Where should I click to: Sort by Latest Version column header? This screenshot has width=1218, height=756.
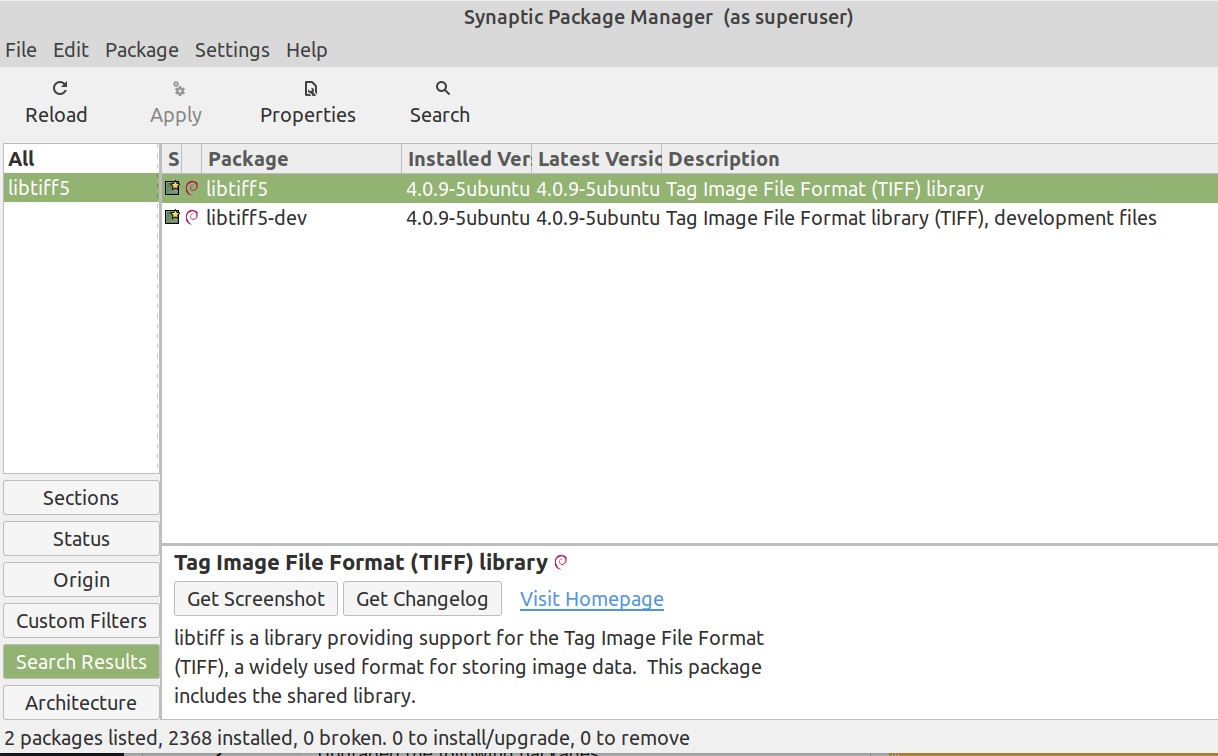click(x=597, y=159)
